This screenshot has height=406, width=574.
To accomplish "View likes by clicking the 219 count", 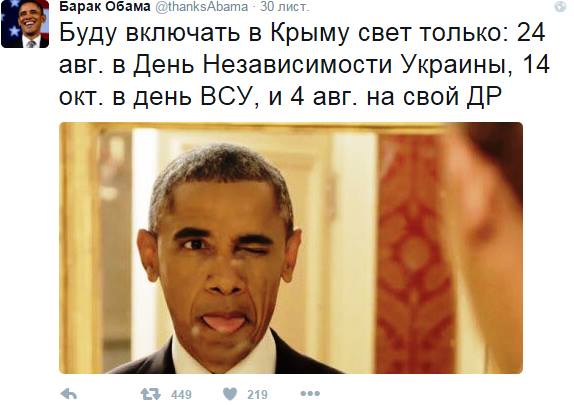I will [x=257, y=394].
